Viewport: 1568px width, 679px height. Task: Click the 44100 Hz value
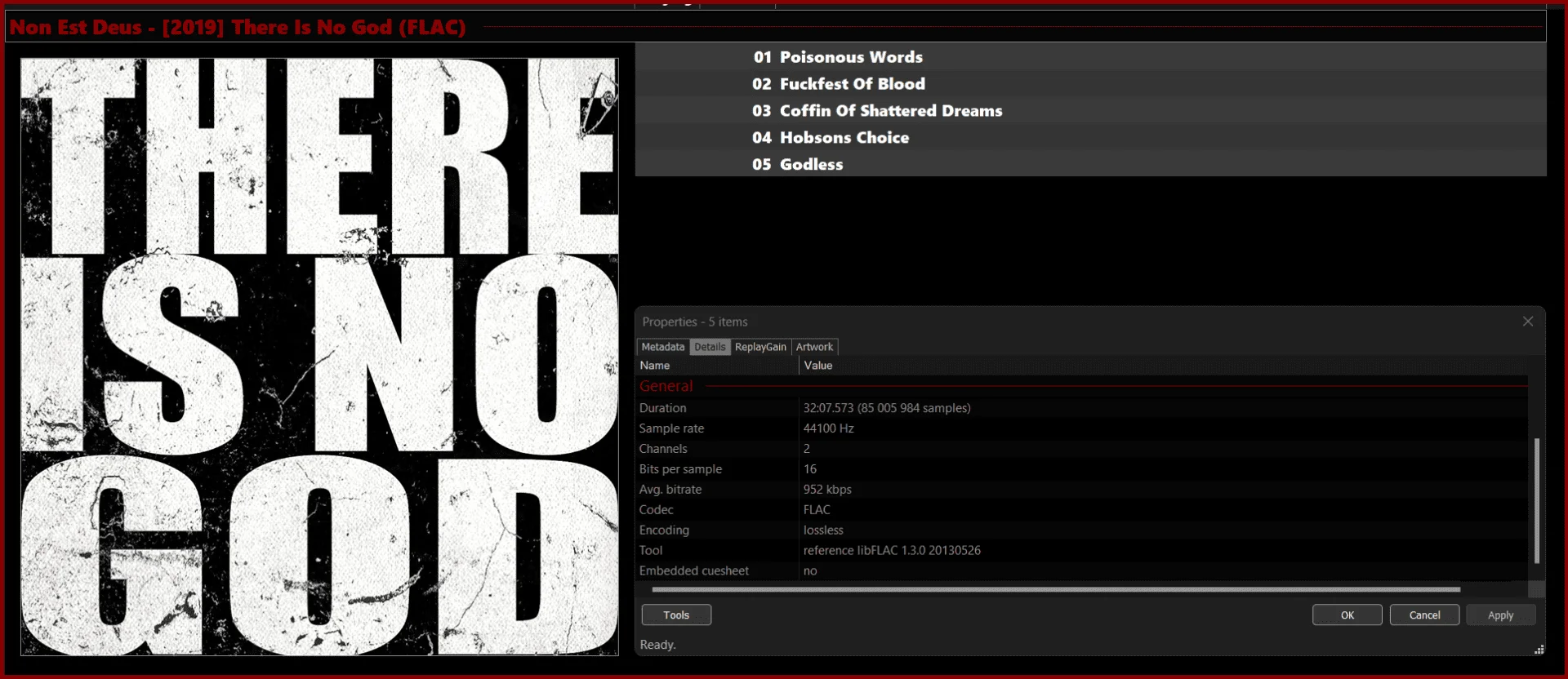(828, 428)
